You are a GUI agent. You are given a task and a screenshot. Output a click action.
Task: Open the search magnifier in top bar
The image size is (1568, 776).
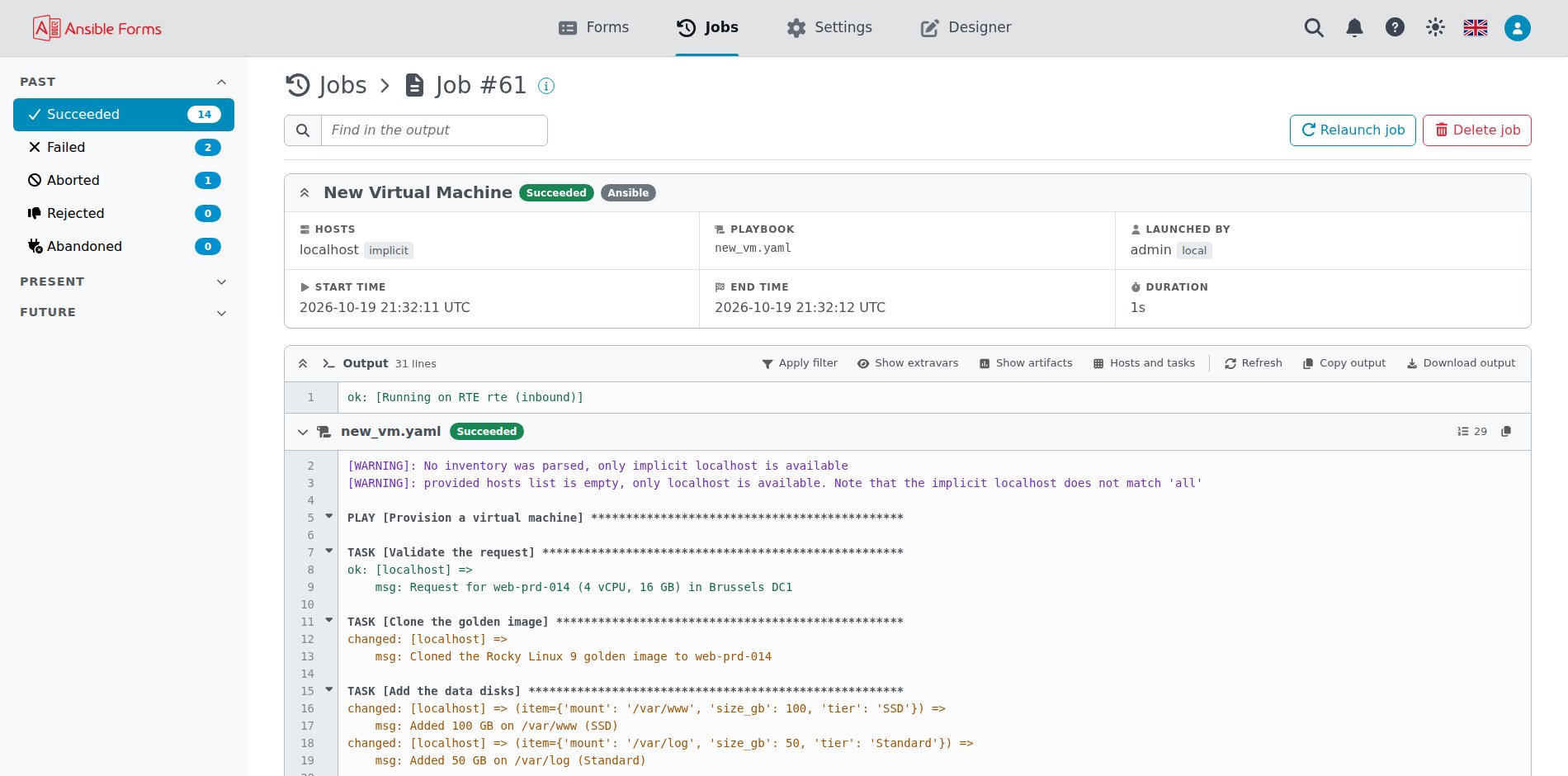click(x=1314, y=28)
